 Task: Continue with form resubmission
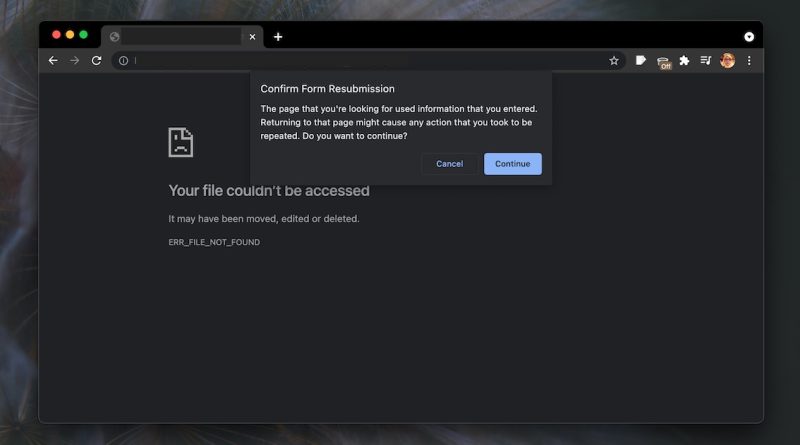pos(513,164)
